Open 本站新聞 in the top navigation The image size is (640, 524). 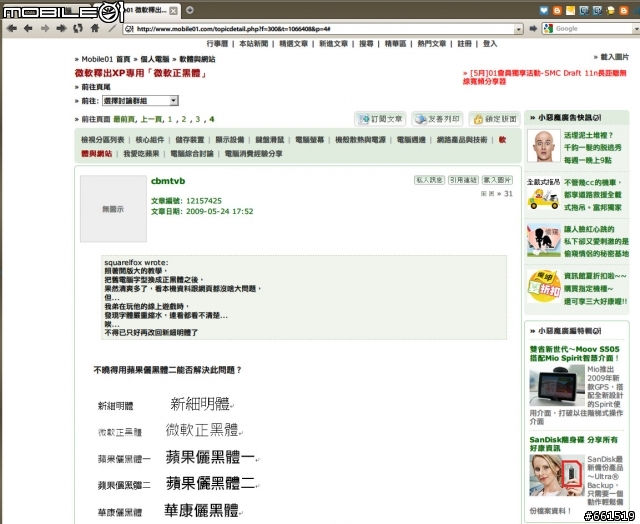(x=253, y=44)
